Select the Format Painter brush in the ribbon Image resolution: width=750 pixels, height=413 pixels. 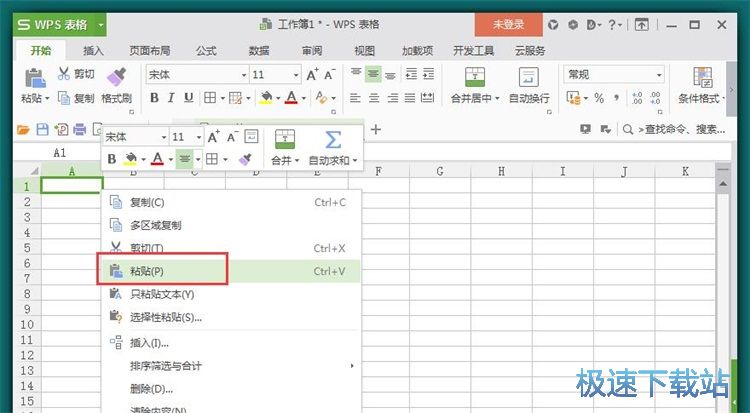[116, 78]
